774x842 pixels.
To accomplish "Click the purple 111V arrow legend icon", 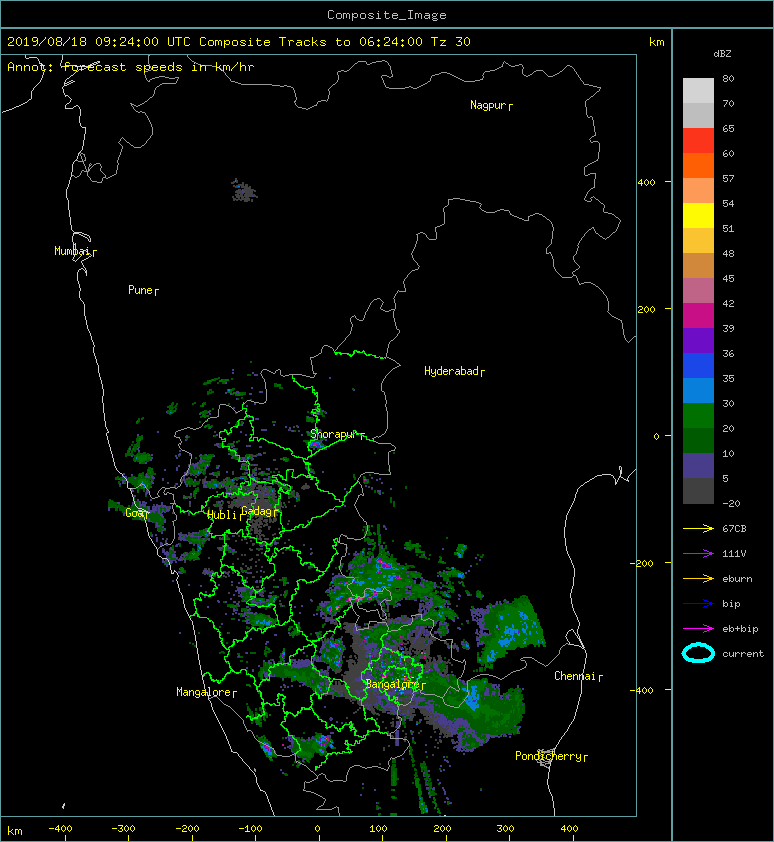I will pos(698,554).
